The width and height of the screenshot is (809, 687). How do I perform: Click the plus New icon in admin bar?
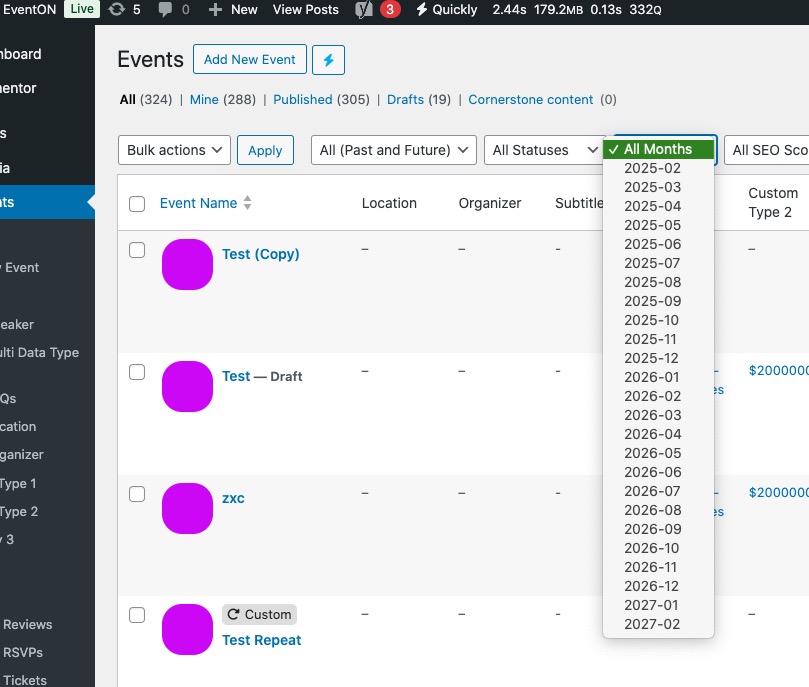tap(215, 9)
